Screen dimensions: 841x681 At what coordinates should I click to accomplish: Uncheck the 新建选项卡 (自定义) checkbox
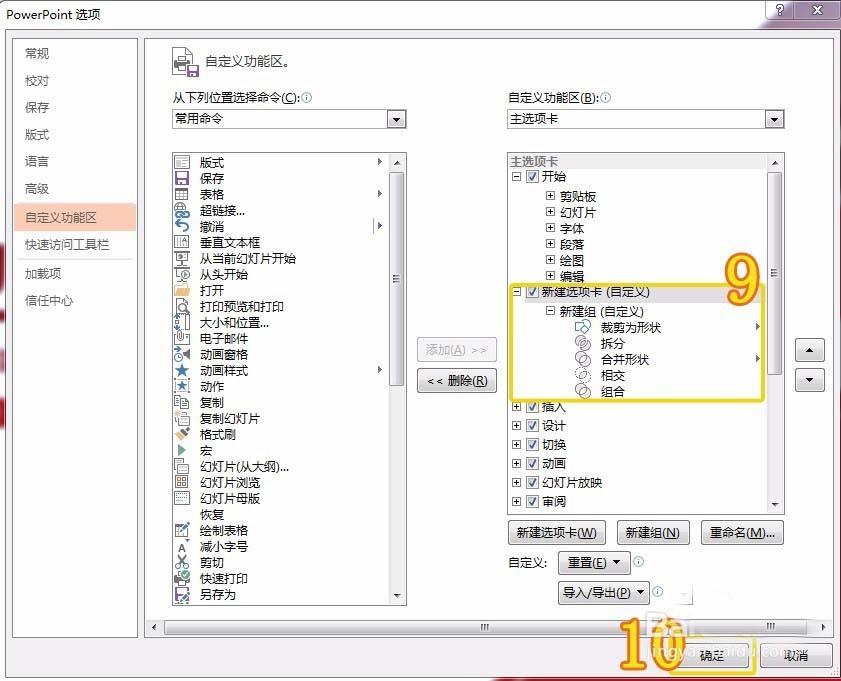click(x=532, y=291)
